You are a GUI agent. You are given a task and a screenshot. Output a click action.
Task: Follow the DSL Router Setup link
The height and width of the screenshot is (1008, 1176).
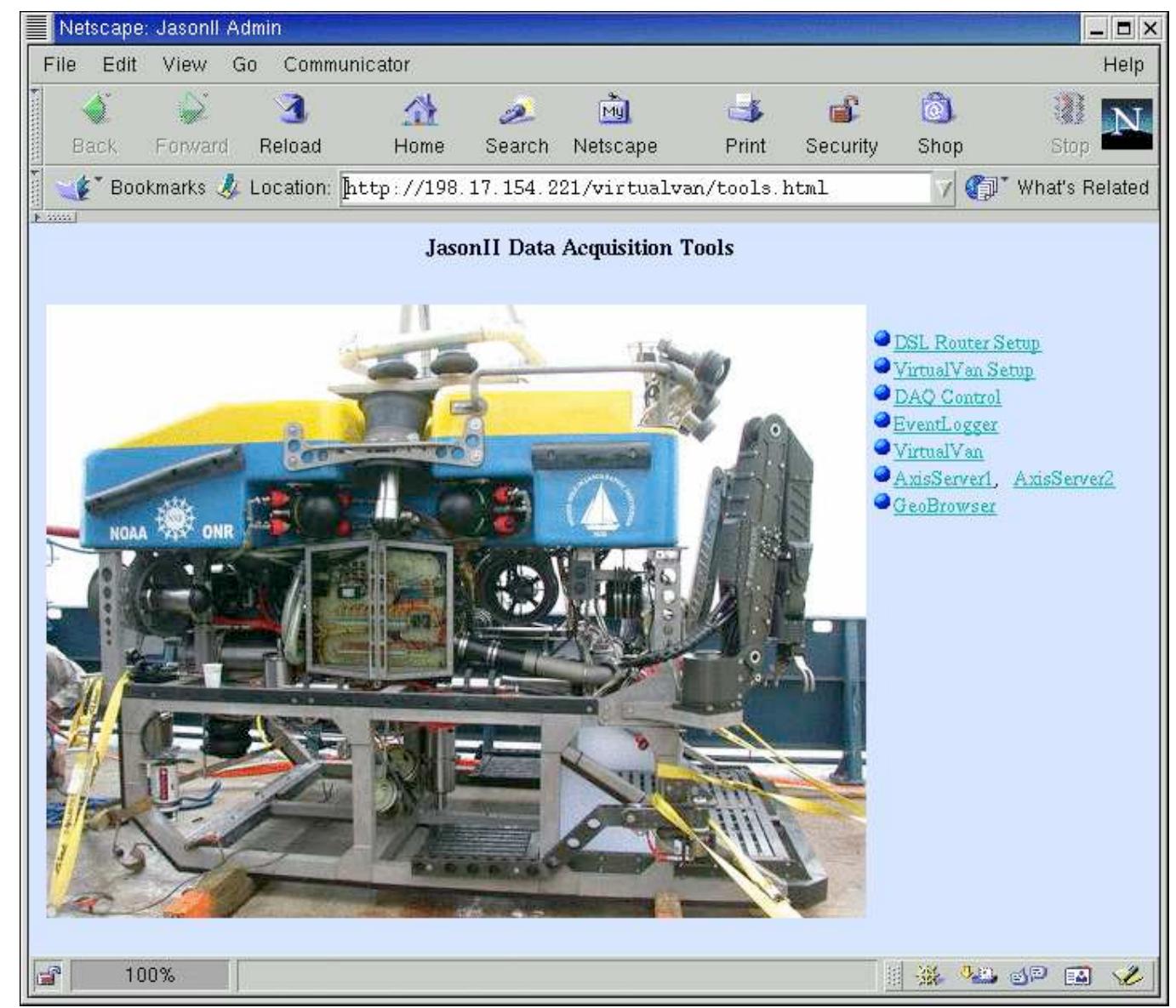[967, 343]
